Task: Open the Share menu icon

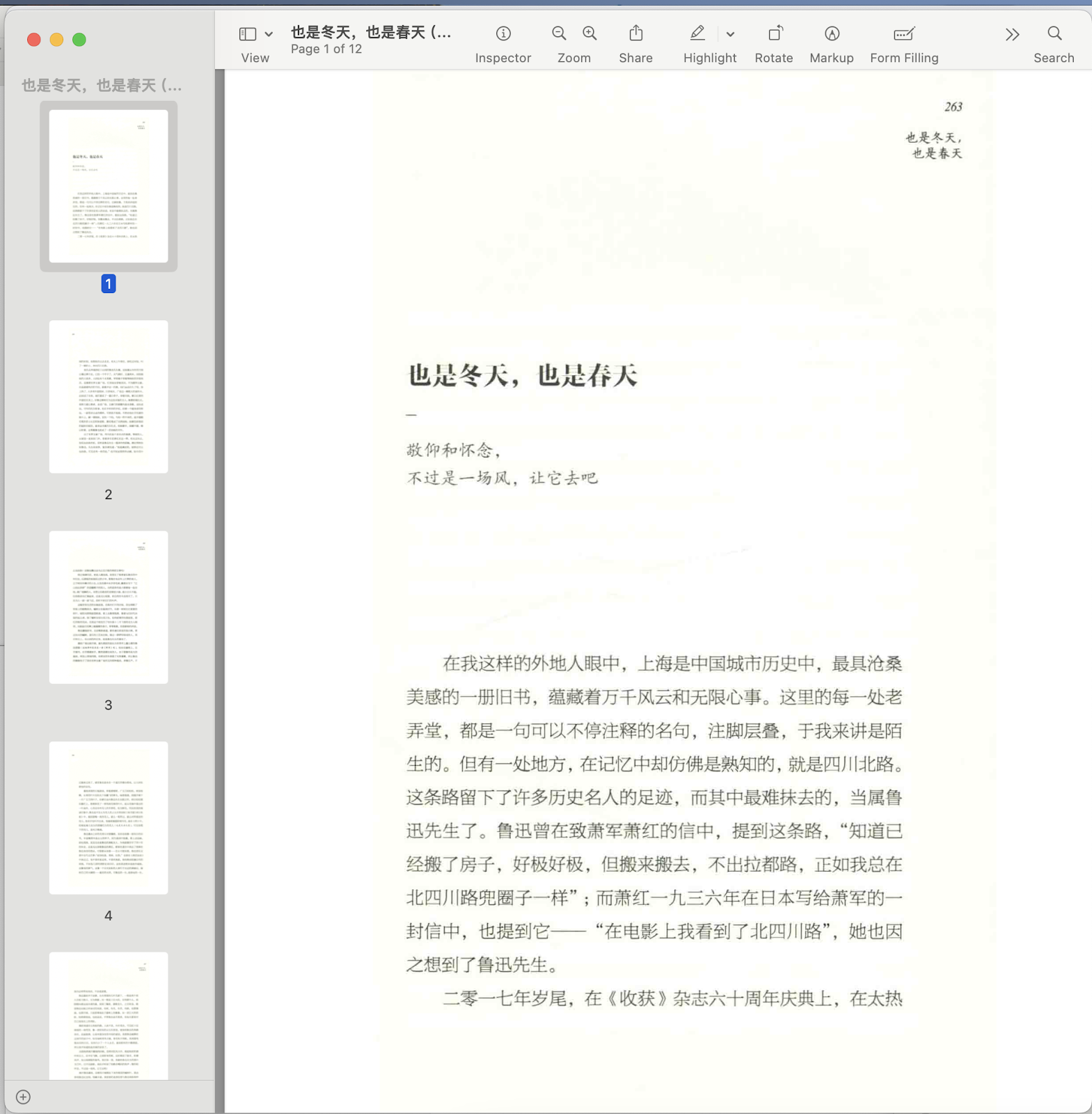Action: coord(636,33)
